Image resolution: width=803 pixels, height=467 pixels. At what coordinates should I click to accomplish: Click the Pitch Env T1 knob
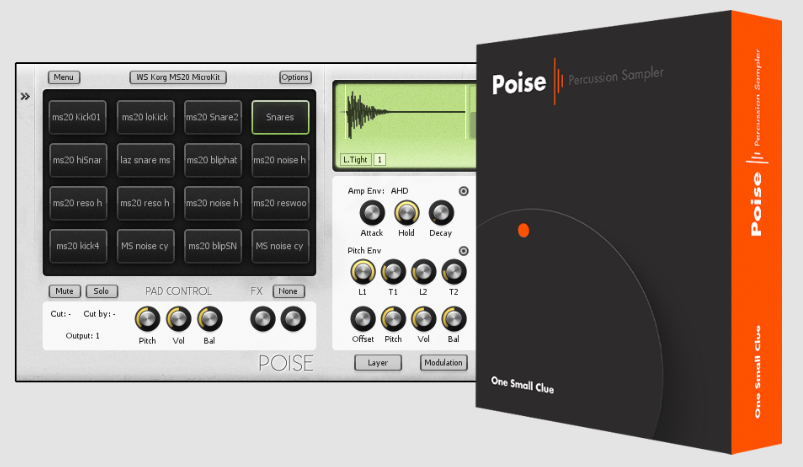tap(393, 272)
